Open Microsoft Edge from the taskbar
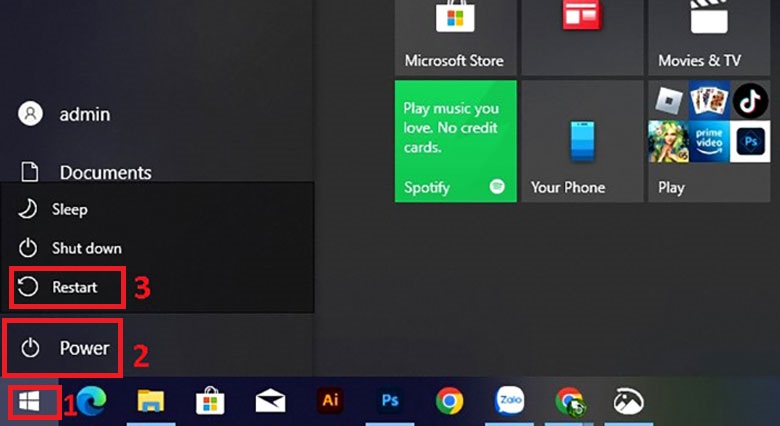The width and height of the screenshot is (780, 426). (x=91, y=402)
